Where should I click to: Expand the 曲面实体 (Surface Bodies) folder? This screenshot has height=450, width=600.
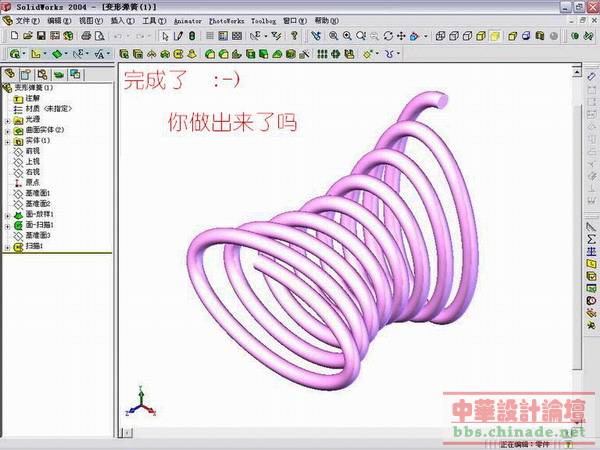7,130
